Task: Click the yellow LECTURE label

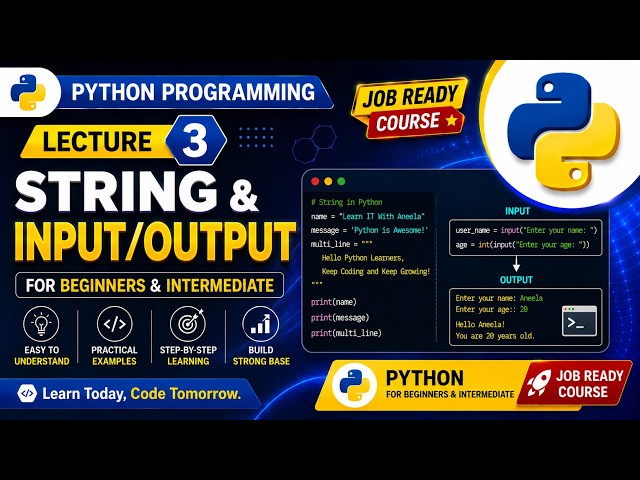Action: (x=97, y=141)
